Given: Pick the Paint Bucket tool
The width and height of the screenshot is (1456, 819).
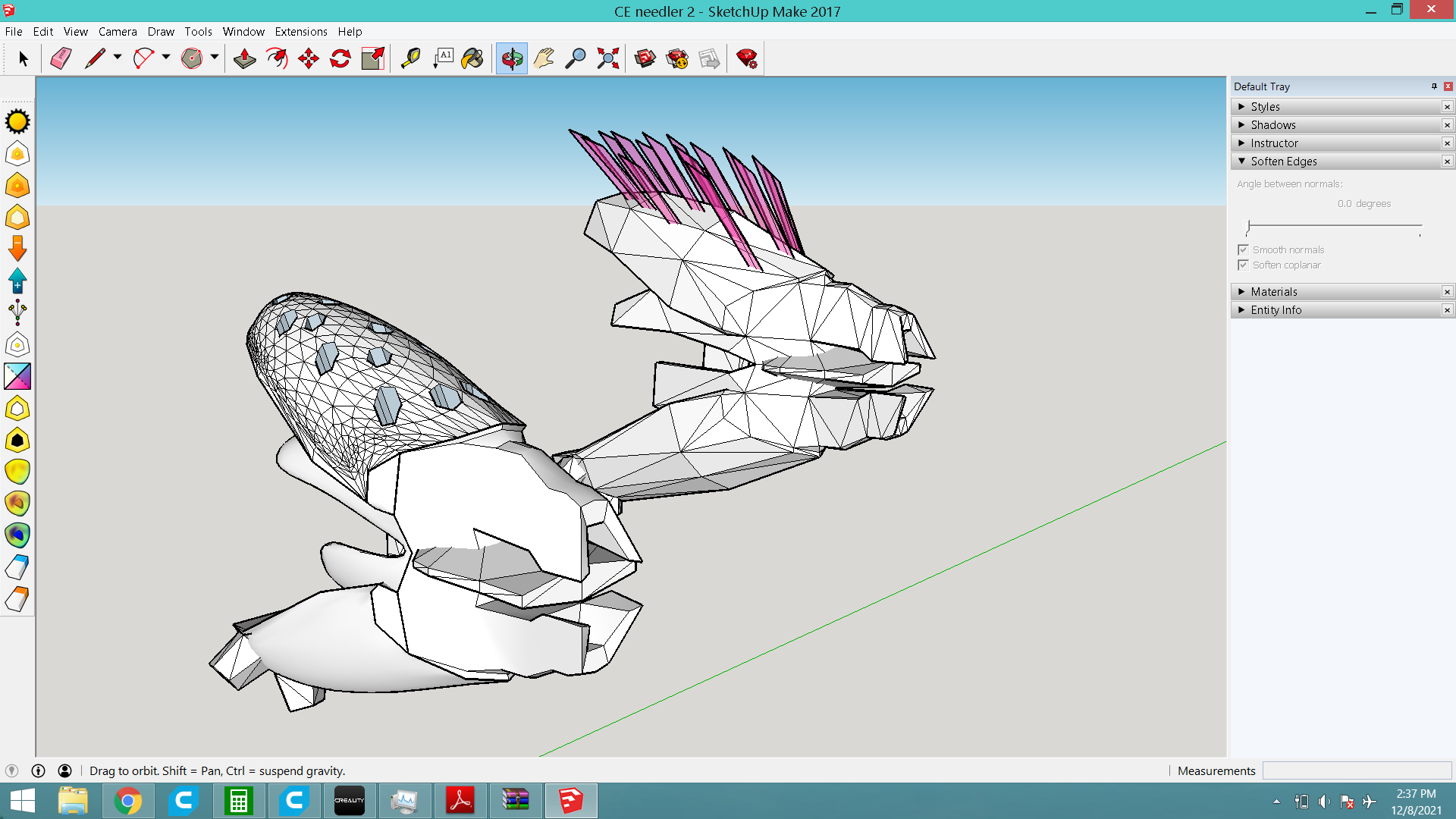Looking at the screenshot, I should (472, 58).
